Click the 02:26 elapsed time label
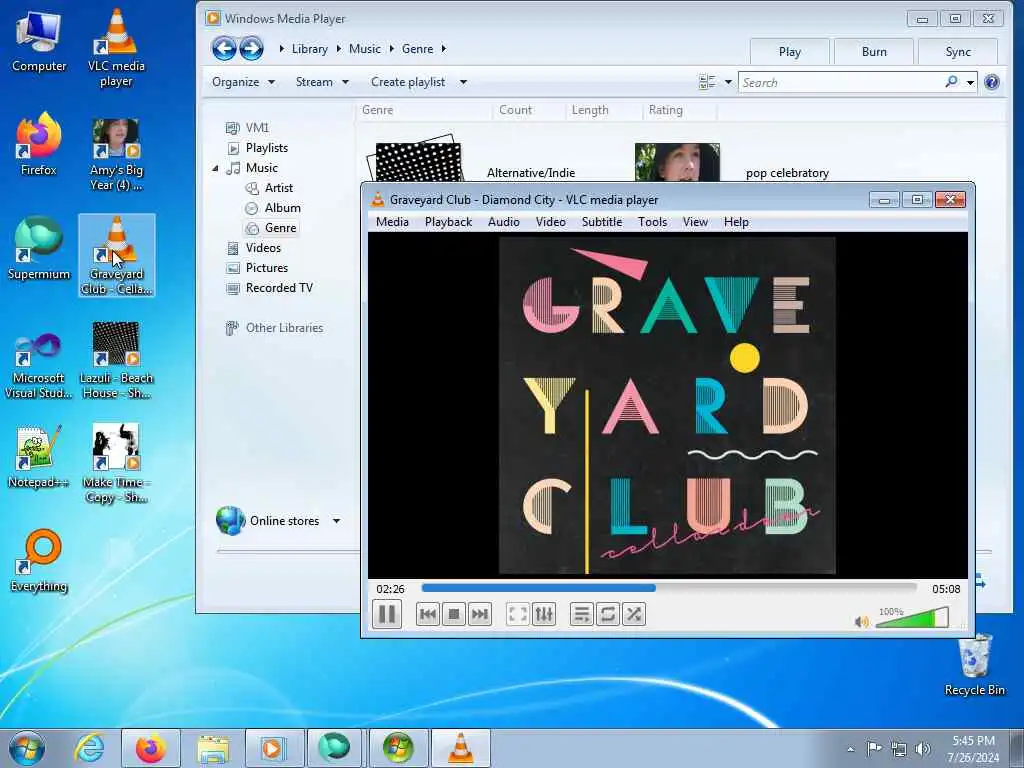The height and width of the screenshot is (768, 1024). point(391,589)
